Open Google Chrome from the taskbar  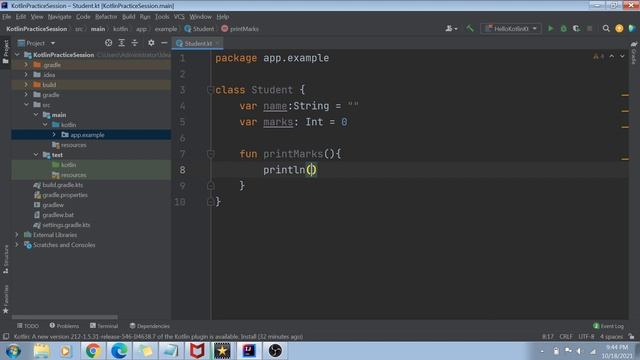(93, 351)
